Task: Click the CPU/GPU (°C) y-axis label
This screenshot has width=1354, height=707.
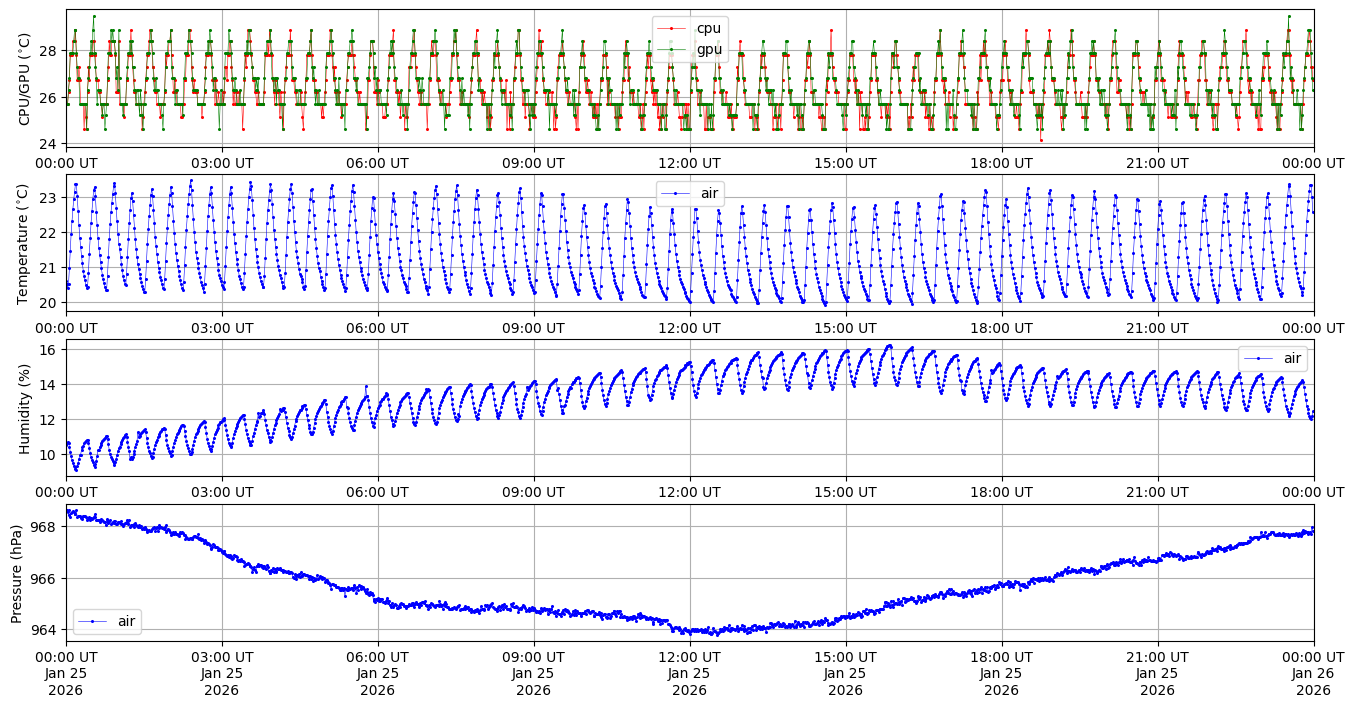Action: (x=25, y=78)
